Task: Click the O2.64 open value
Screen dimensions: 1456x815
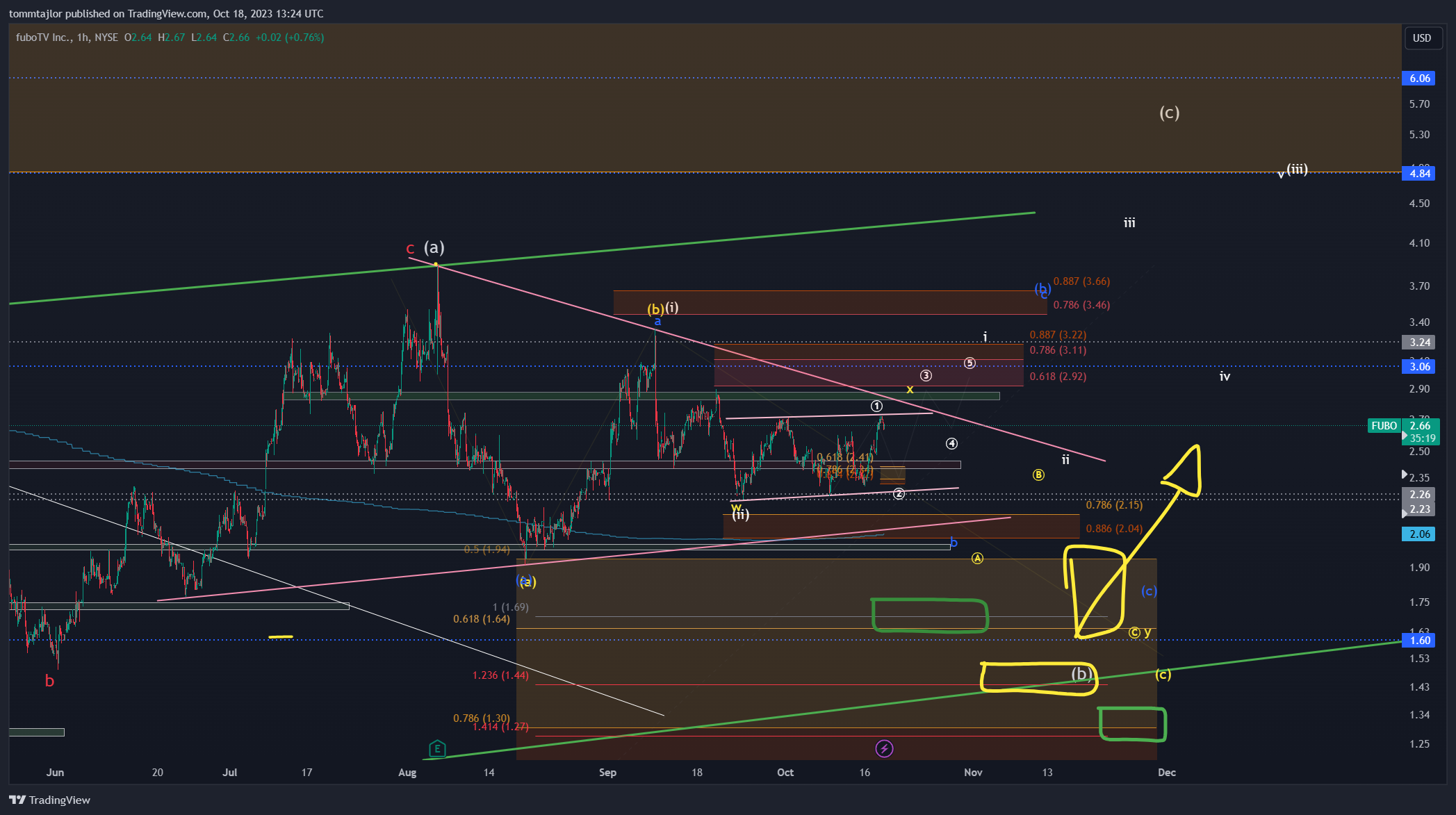Action: click(138, 38)
